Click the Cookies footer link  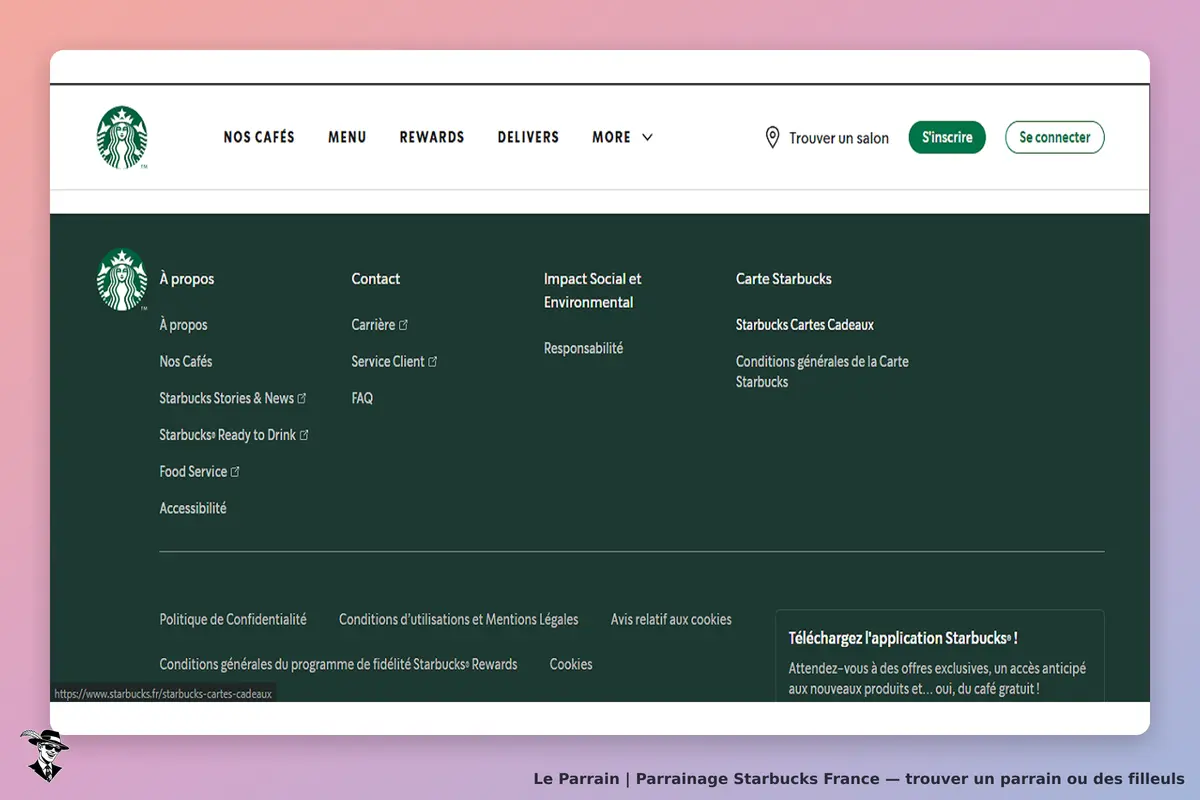571,664
